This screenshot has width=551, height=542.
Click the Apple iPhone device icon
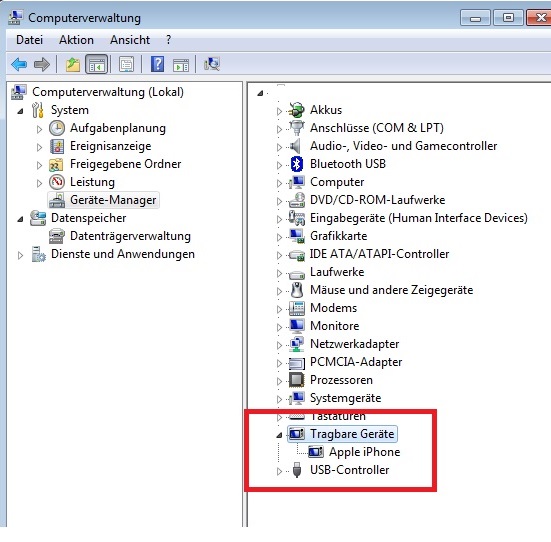click(x=316, y=452)
